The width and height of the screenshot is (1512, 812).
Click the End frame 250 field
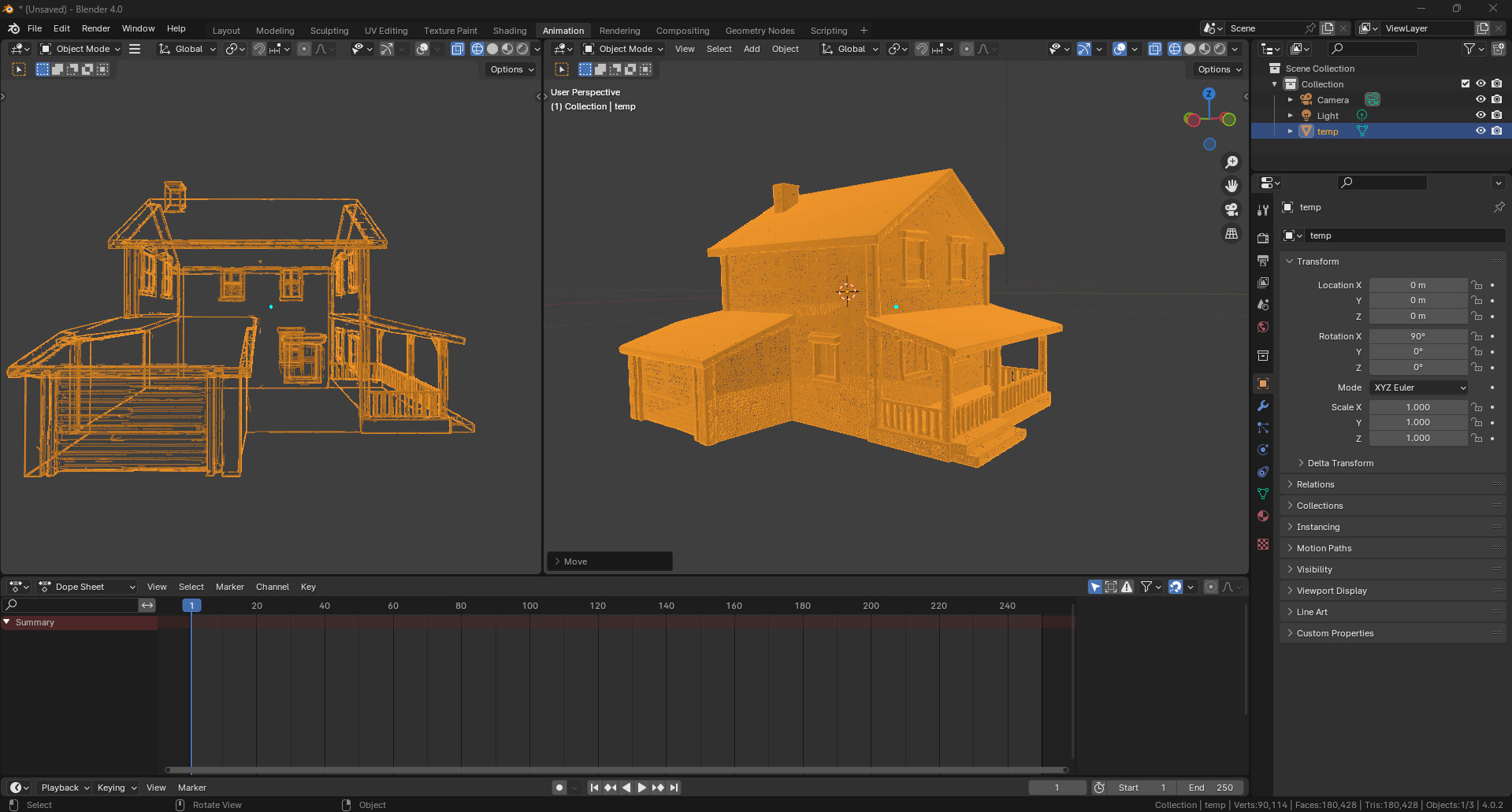pos(1211,788)
